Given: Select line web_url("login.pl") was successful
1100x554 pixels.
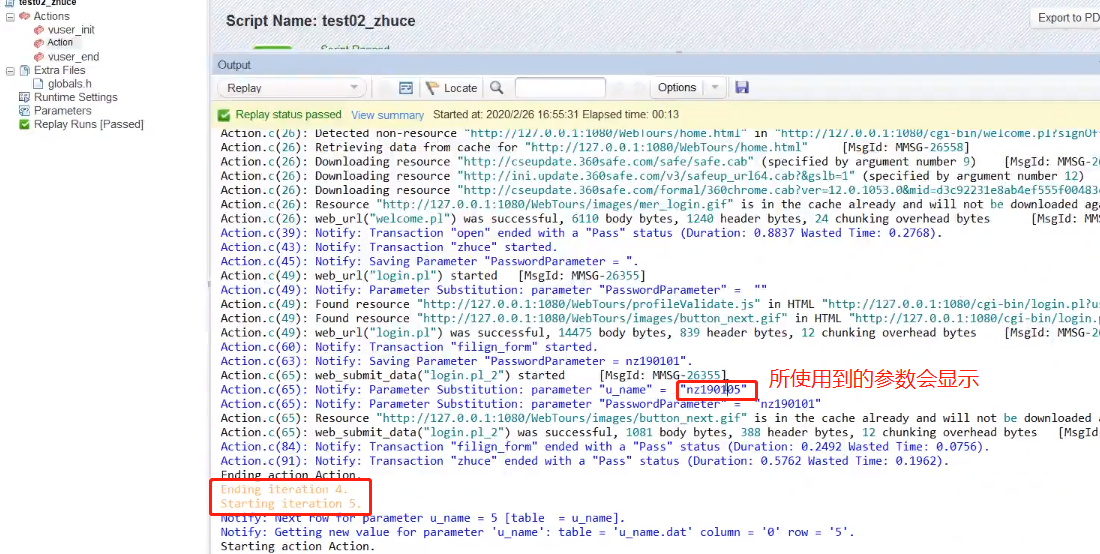Looking at the screenshot, I should 660,332.
